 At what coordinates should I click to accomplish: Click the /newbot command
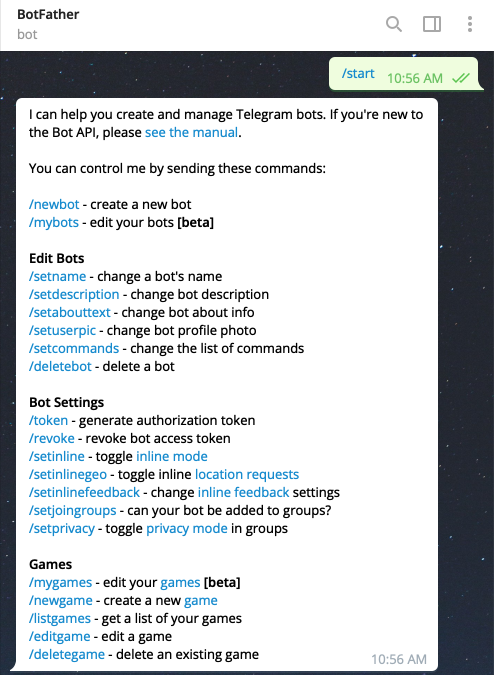54,204
